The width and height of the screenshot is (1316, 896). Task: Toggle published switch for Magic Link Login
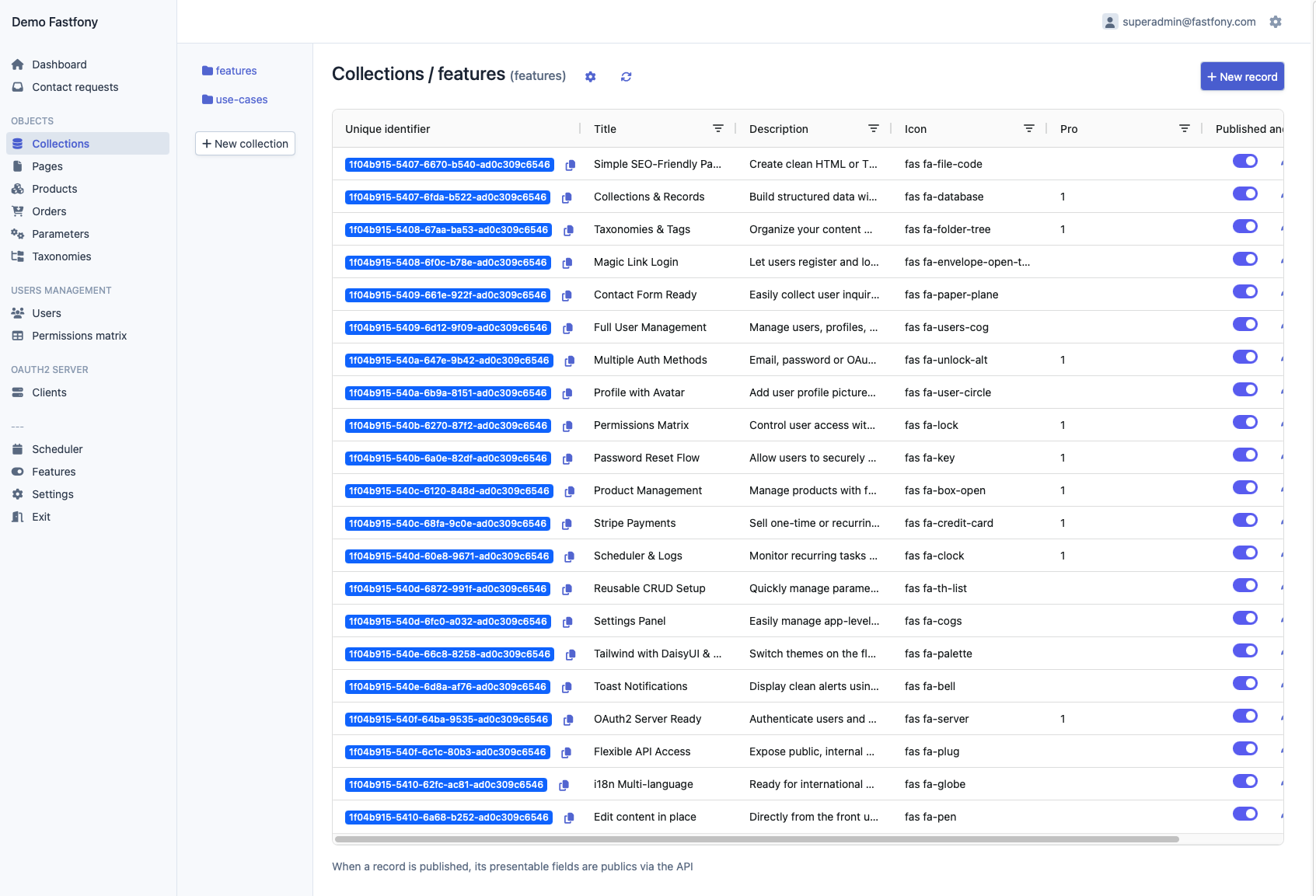tap(1245, 259)
